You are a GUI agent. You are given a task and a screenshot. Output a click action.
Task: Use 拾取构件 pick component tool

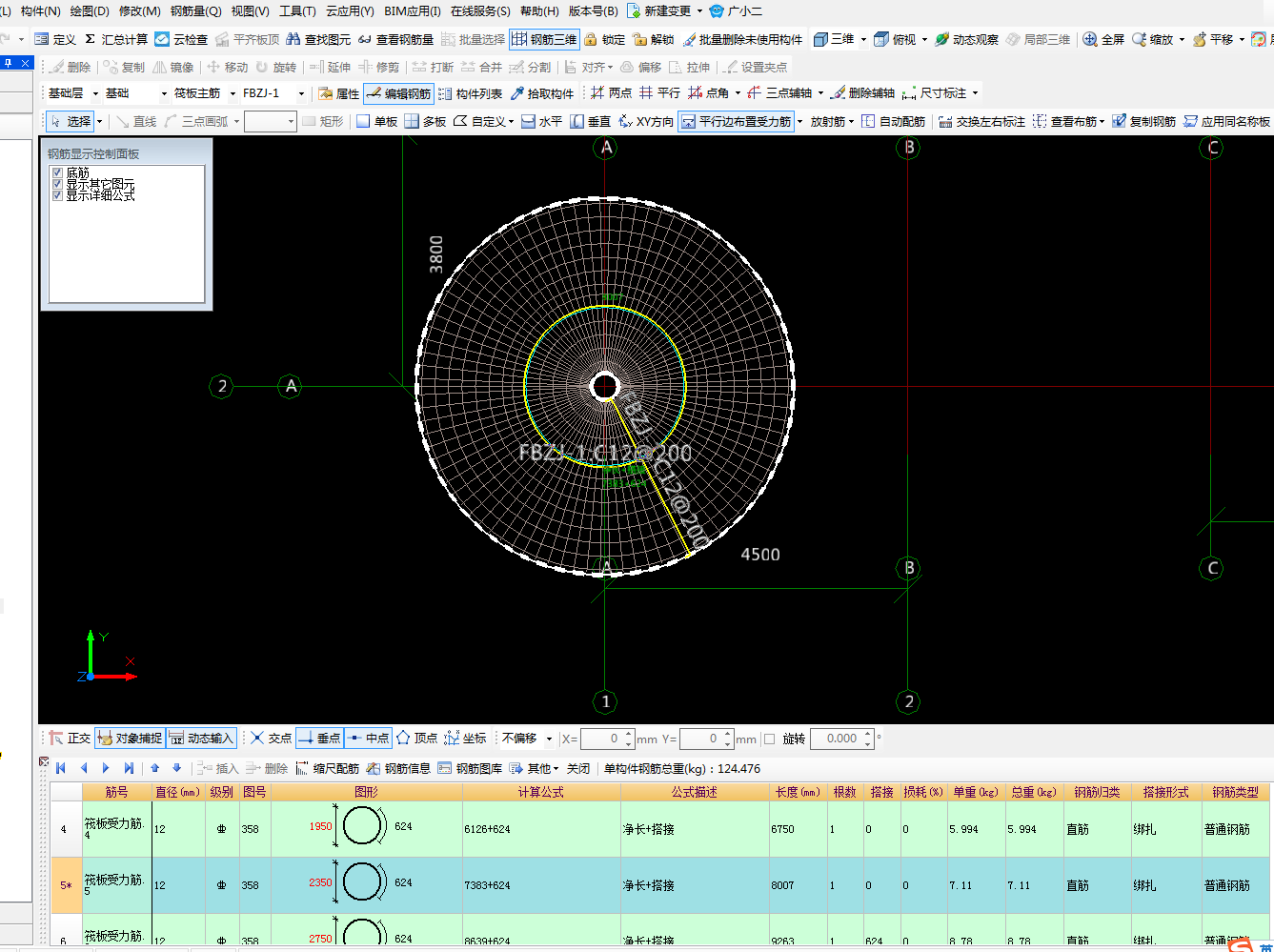pos(542,93)
